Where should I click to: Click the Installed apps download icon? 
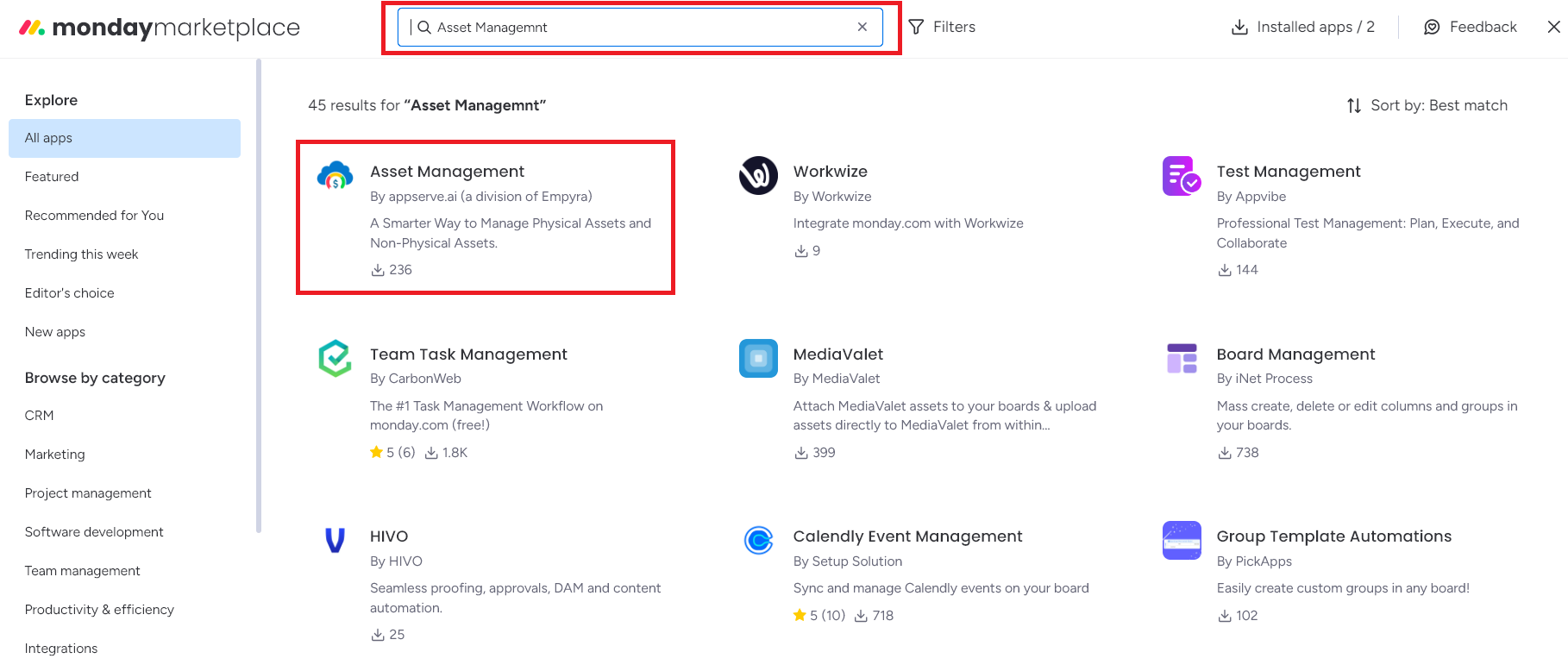(x=1239, y=28)
